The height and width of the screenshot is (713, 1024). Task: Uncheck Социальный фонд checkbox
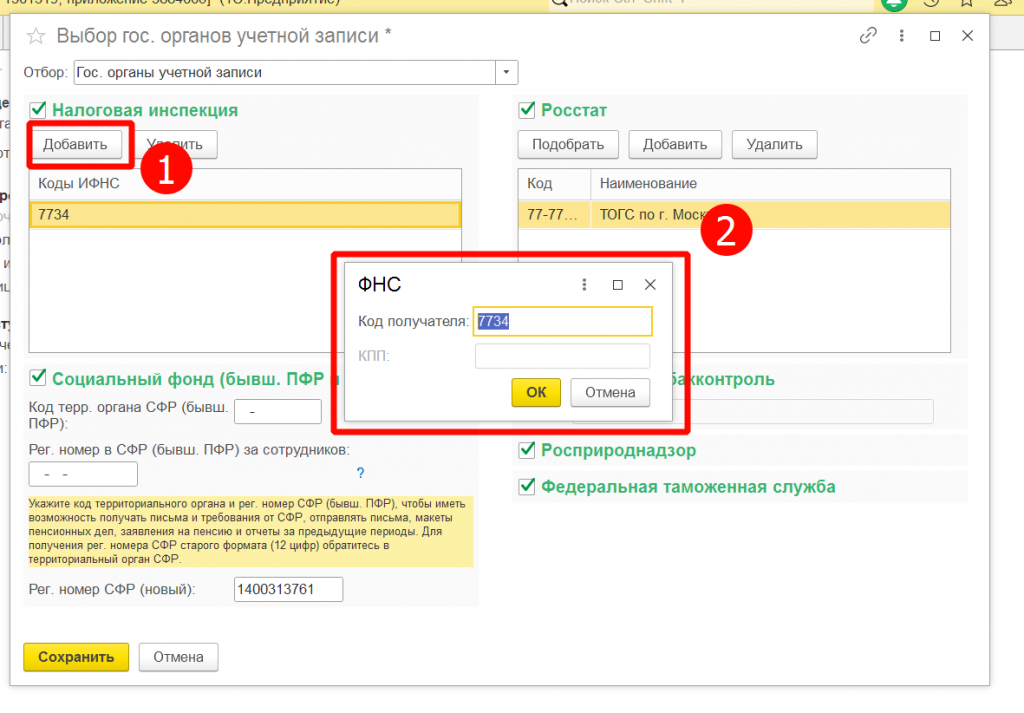pyautogui.click(x=38, y=377)
